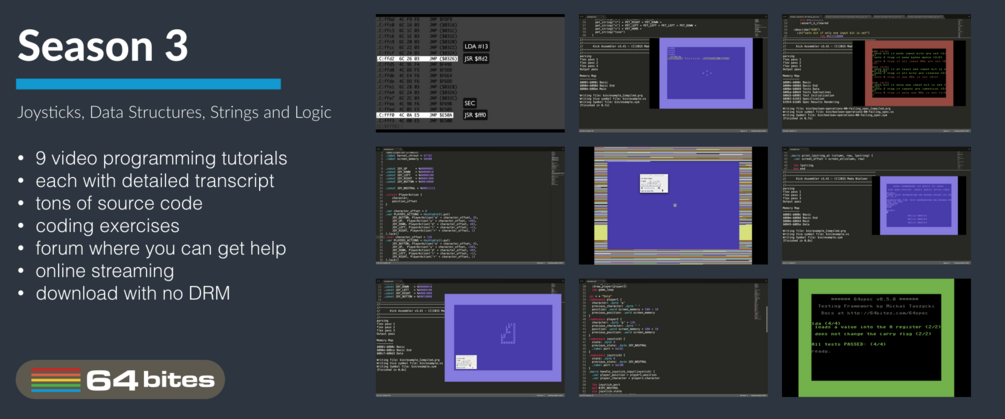Open the full-frame joystick constants code thumbnail
The image size is (1005, 419).
[x=470, y=205]
